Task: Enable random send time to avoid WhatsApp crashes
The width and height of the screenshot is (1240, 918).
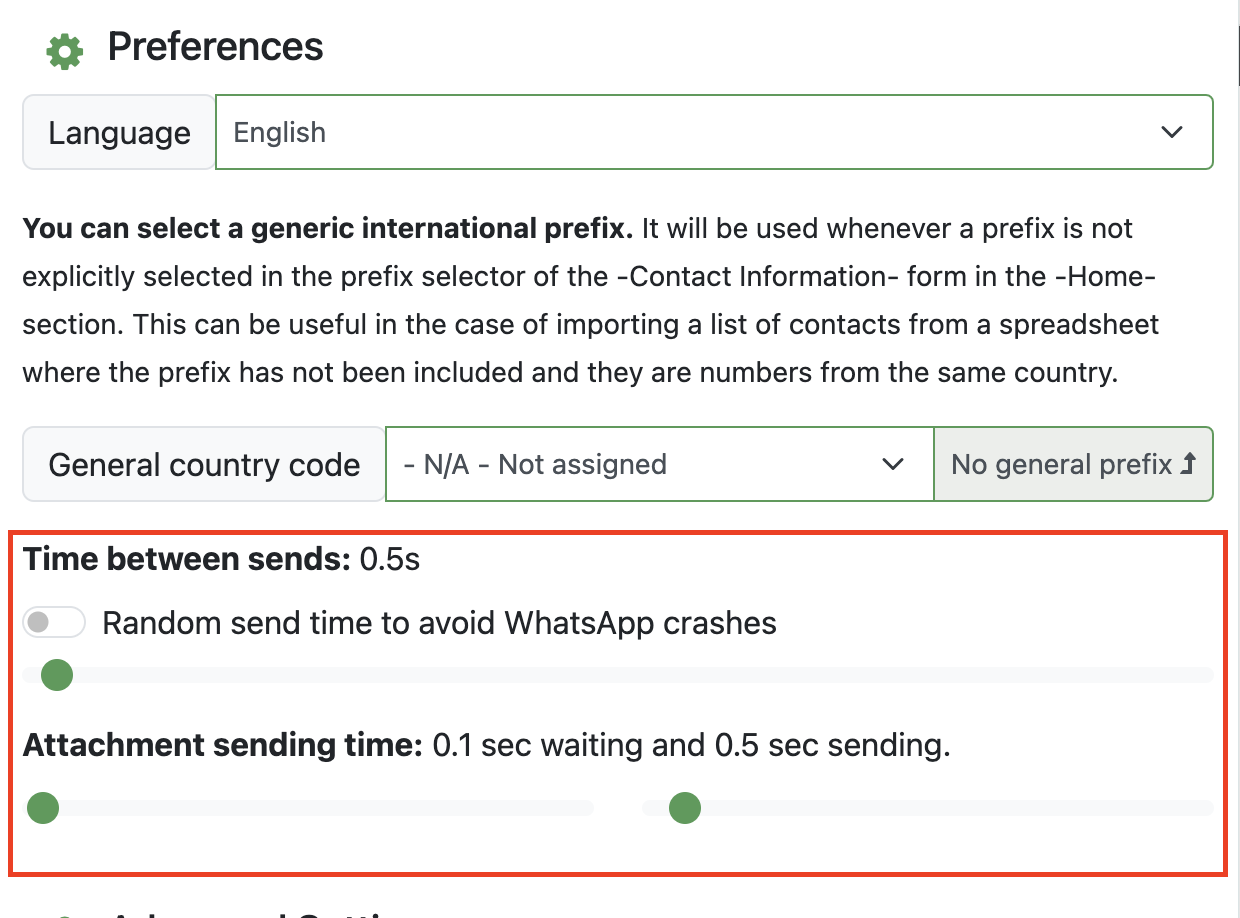Action: (54, 621)
